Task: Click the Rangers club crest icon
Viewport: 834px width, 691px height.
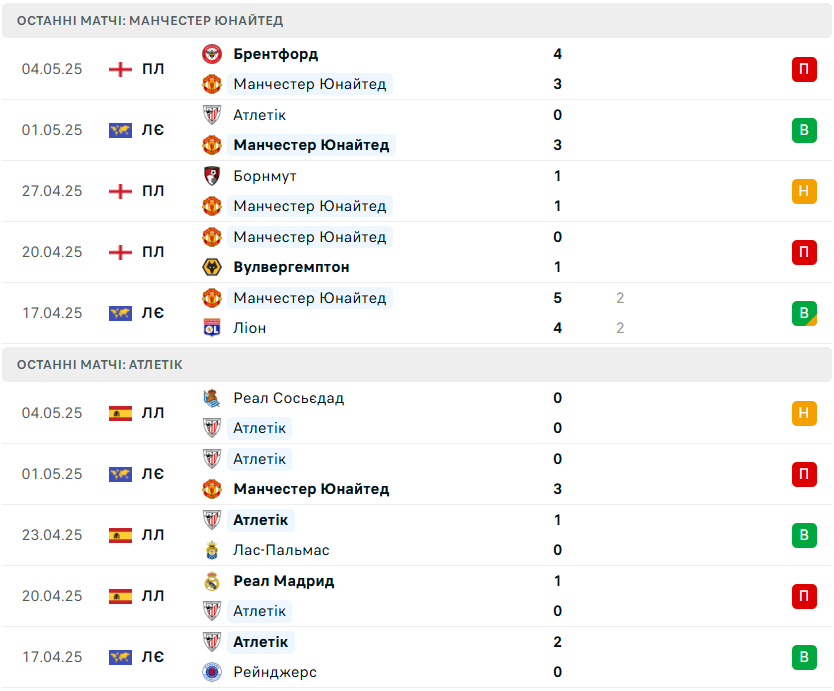Action: point(212,672)
